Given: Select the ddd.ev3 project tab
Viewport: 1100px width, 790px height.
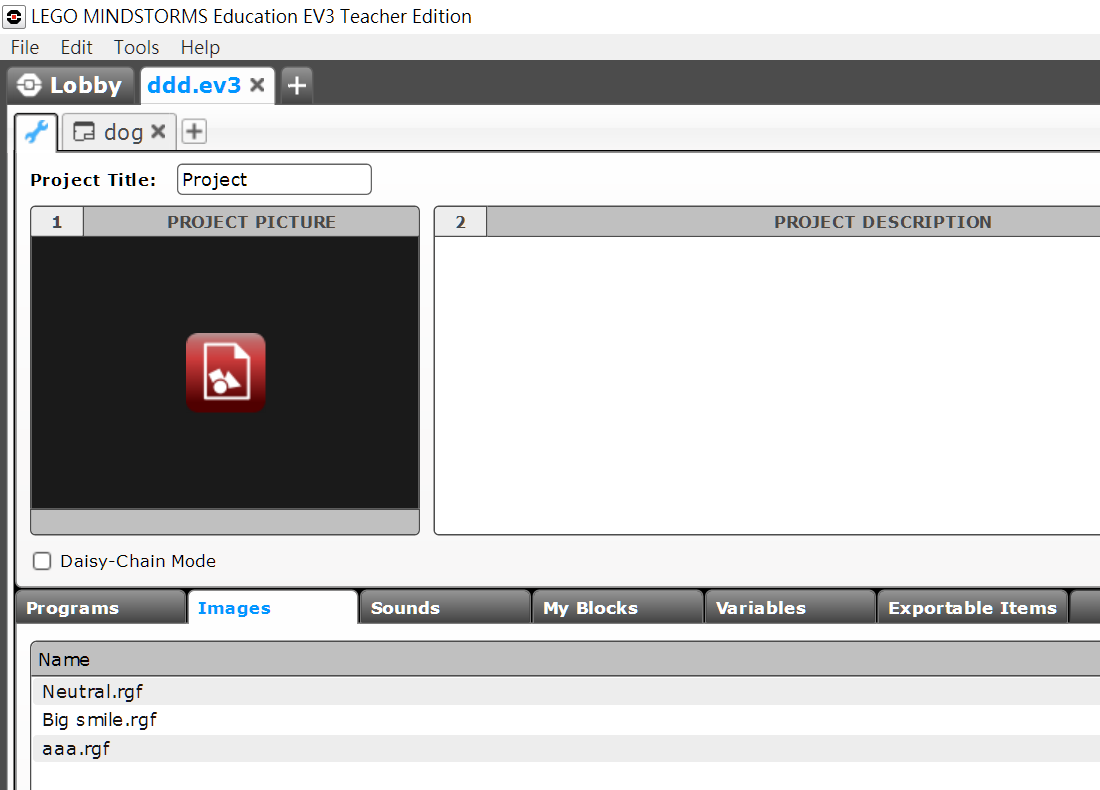Looking at the screenshot, I should (194, 86).
